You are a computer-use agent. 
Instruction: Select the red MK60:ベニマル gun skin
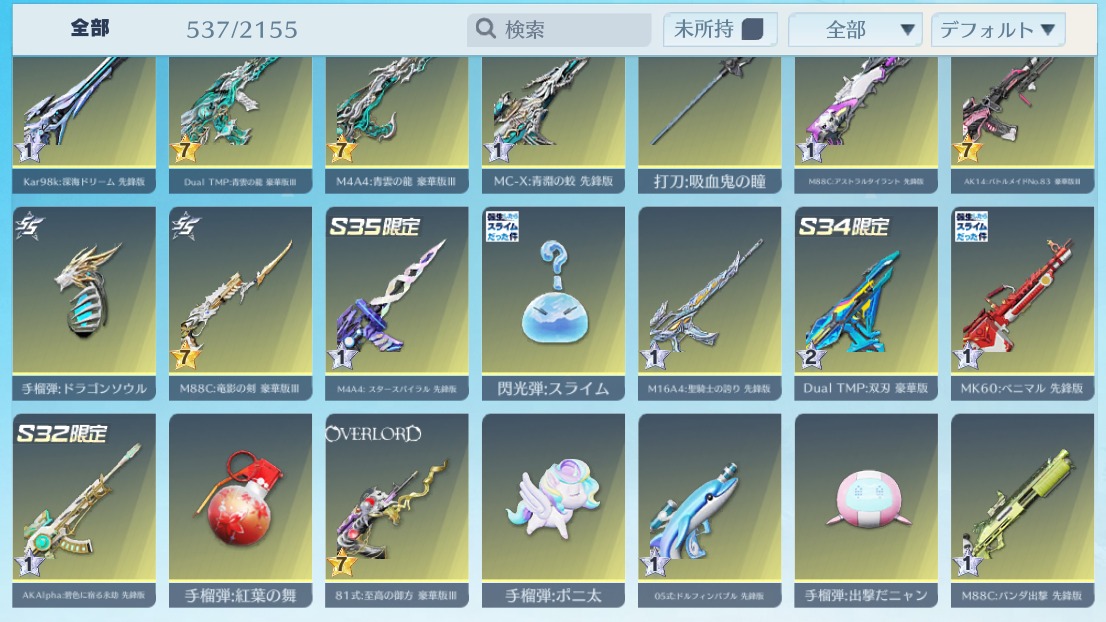[1022, 303]
